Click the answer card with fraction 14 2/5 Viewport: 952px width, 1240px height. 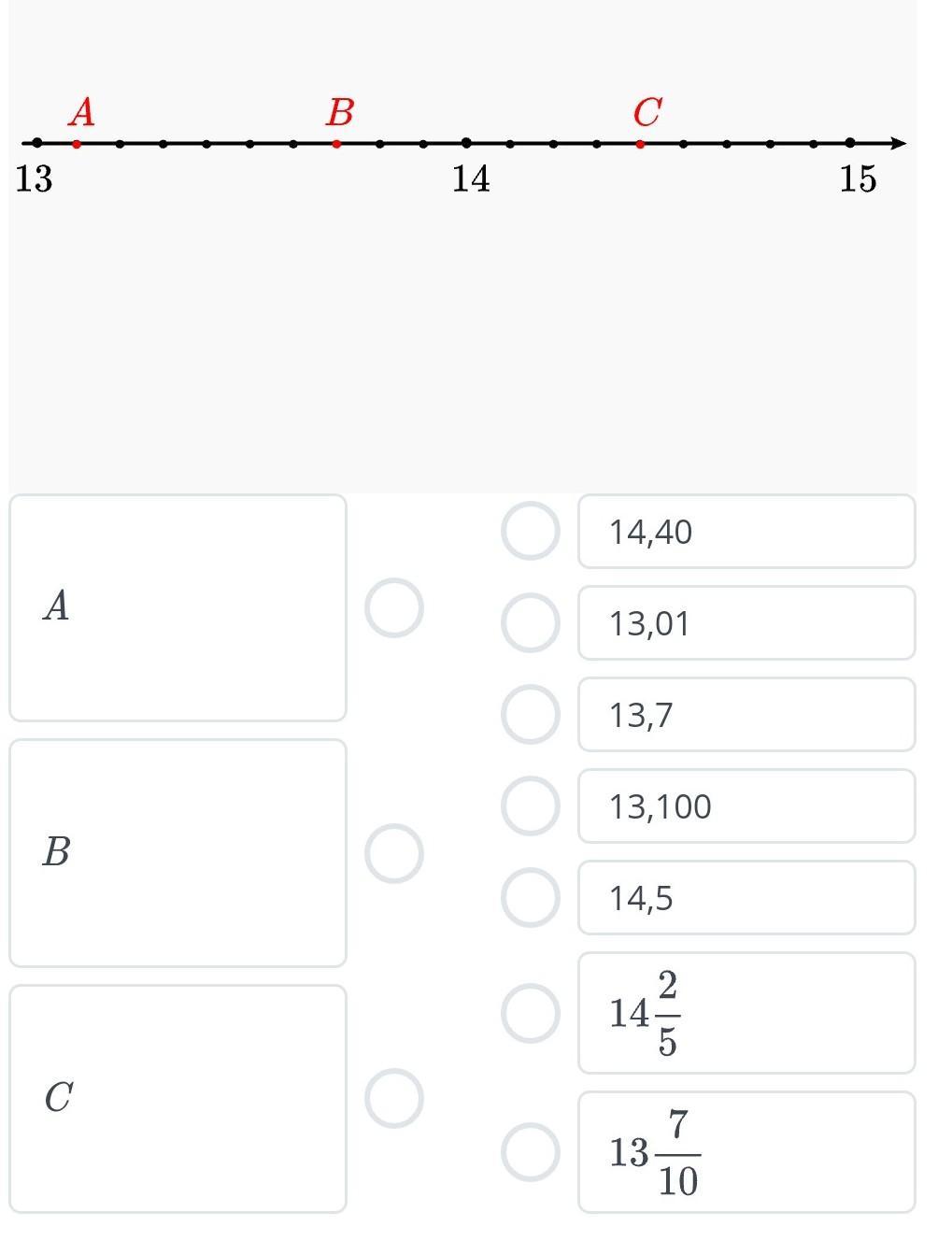(746, 1013)
